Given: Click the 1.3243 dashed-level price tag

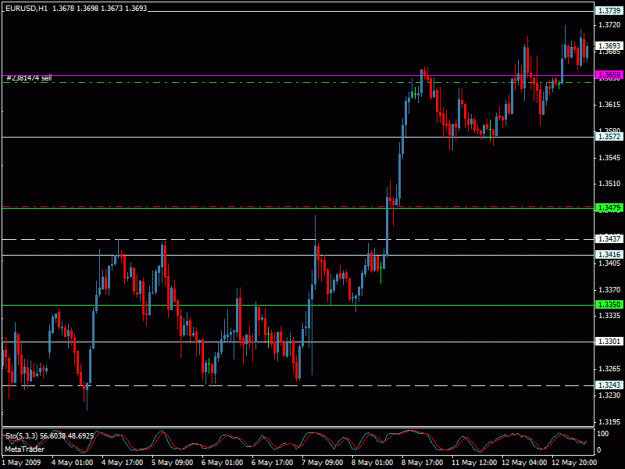Looking at the screenshot, I should [609, 385].
